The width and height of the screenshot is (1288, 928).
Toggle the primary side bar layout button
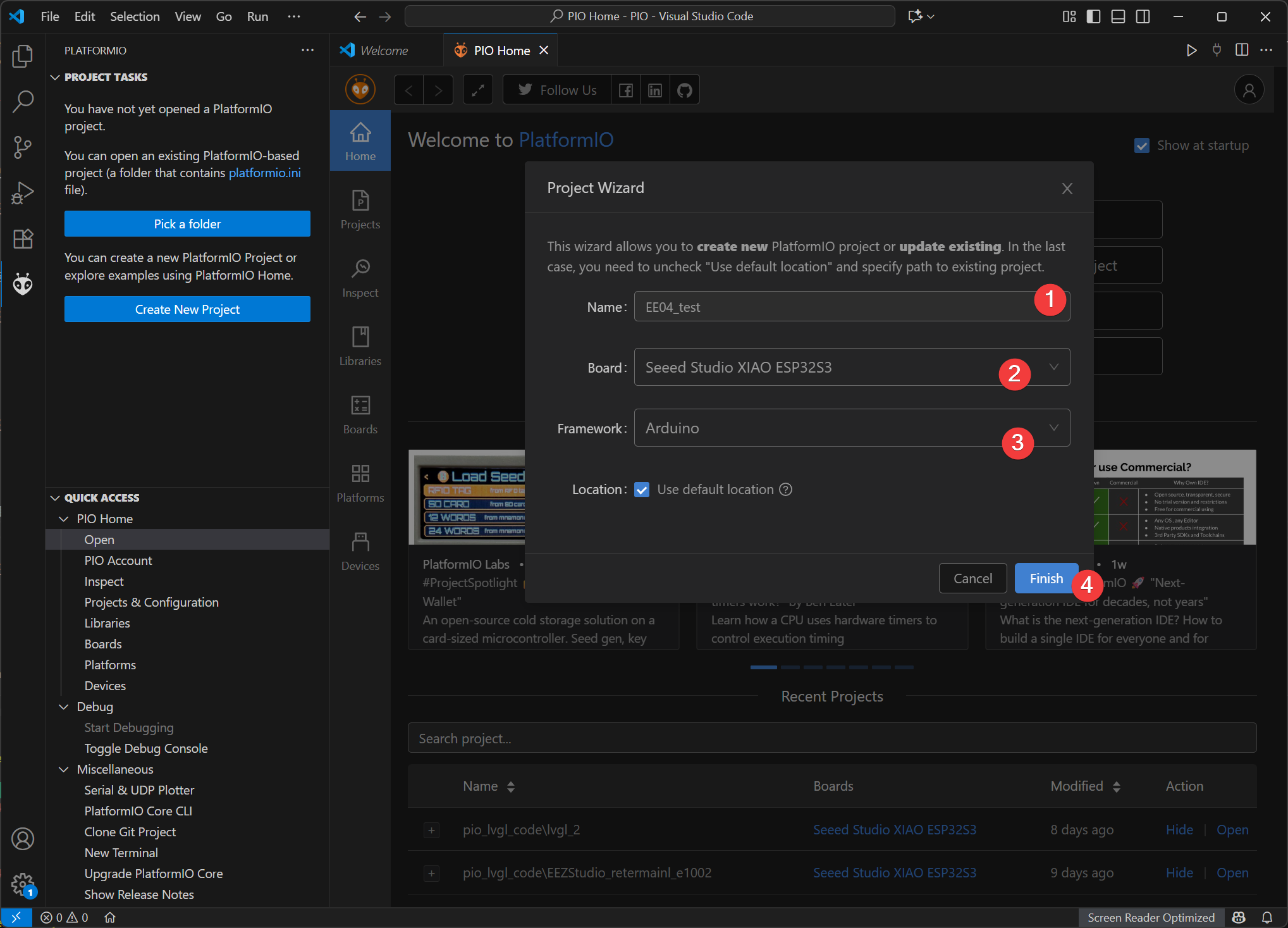click(x=1093, y=16)
